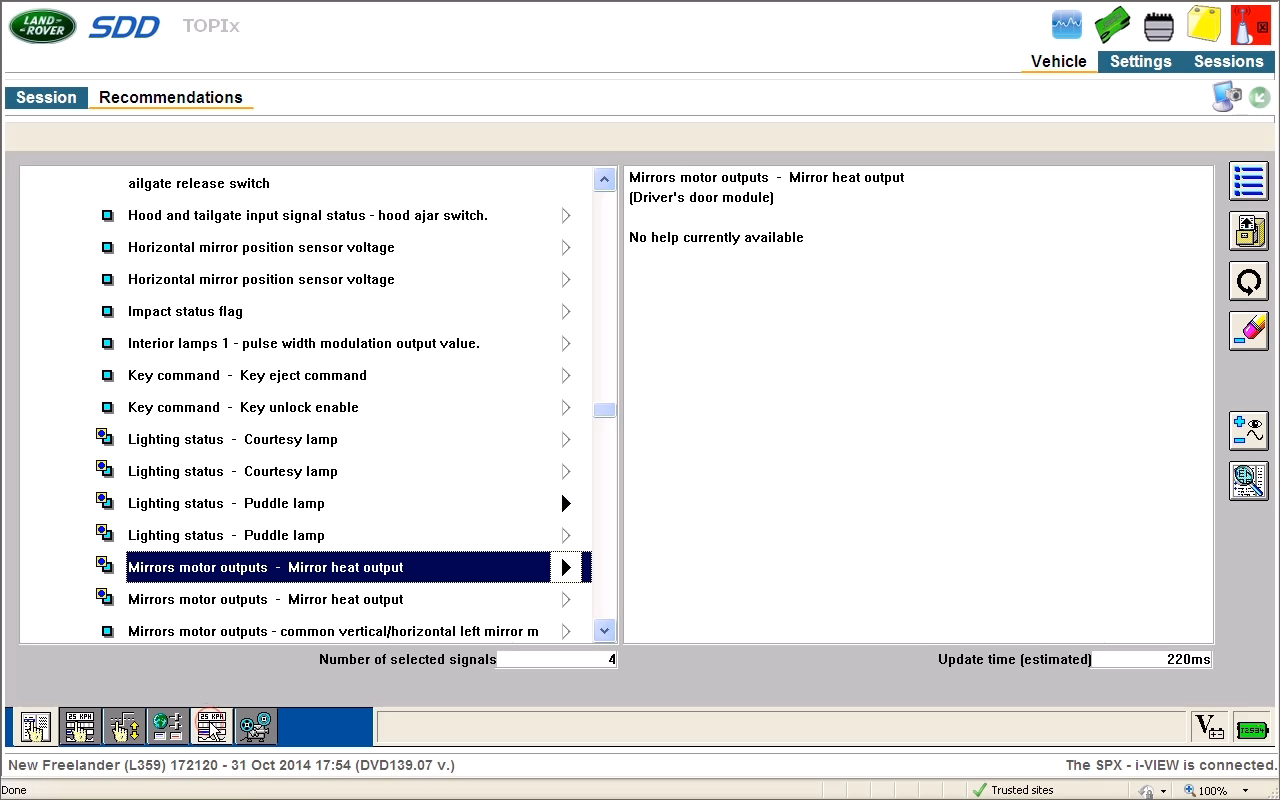
Task: Select first Horizontal mirror position sensor voltage row
Action: pos(261,247)
